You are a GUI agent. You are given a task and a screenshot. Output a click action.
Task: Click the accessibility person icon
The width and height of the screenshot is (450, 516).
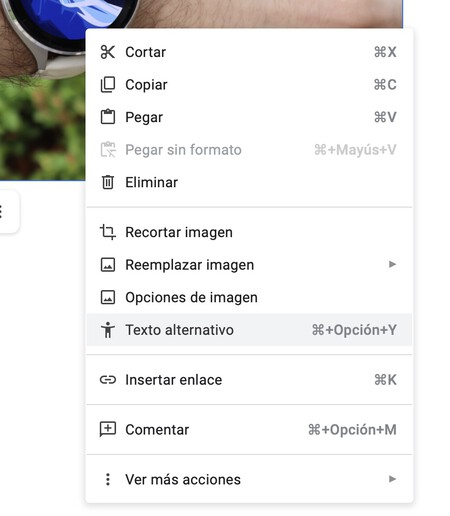(x=108, y=330)
